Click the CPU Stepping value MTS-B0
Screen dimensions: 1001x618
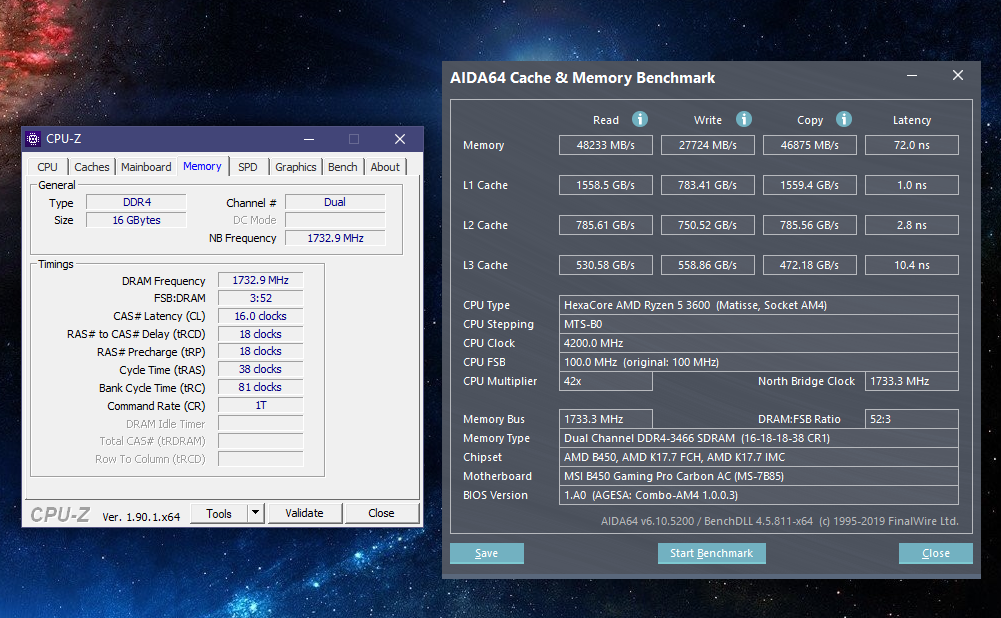758,324
